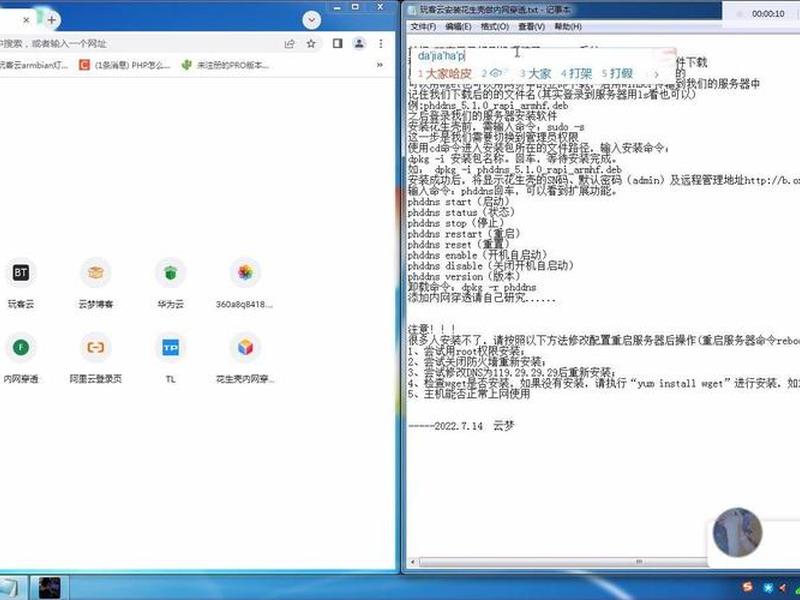Image resolution: width=800 pixels, height=600 pixels.
Task: Open the 花生壳内网穿 shortcut tile
Action: pos(245,358)
